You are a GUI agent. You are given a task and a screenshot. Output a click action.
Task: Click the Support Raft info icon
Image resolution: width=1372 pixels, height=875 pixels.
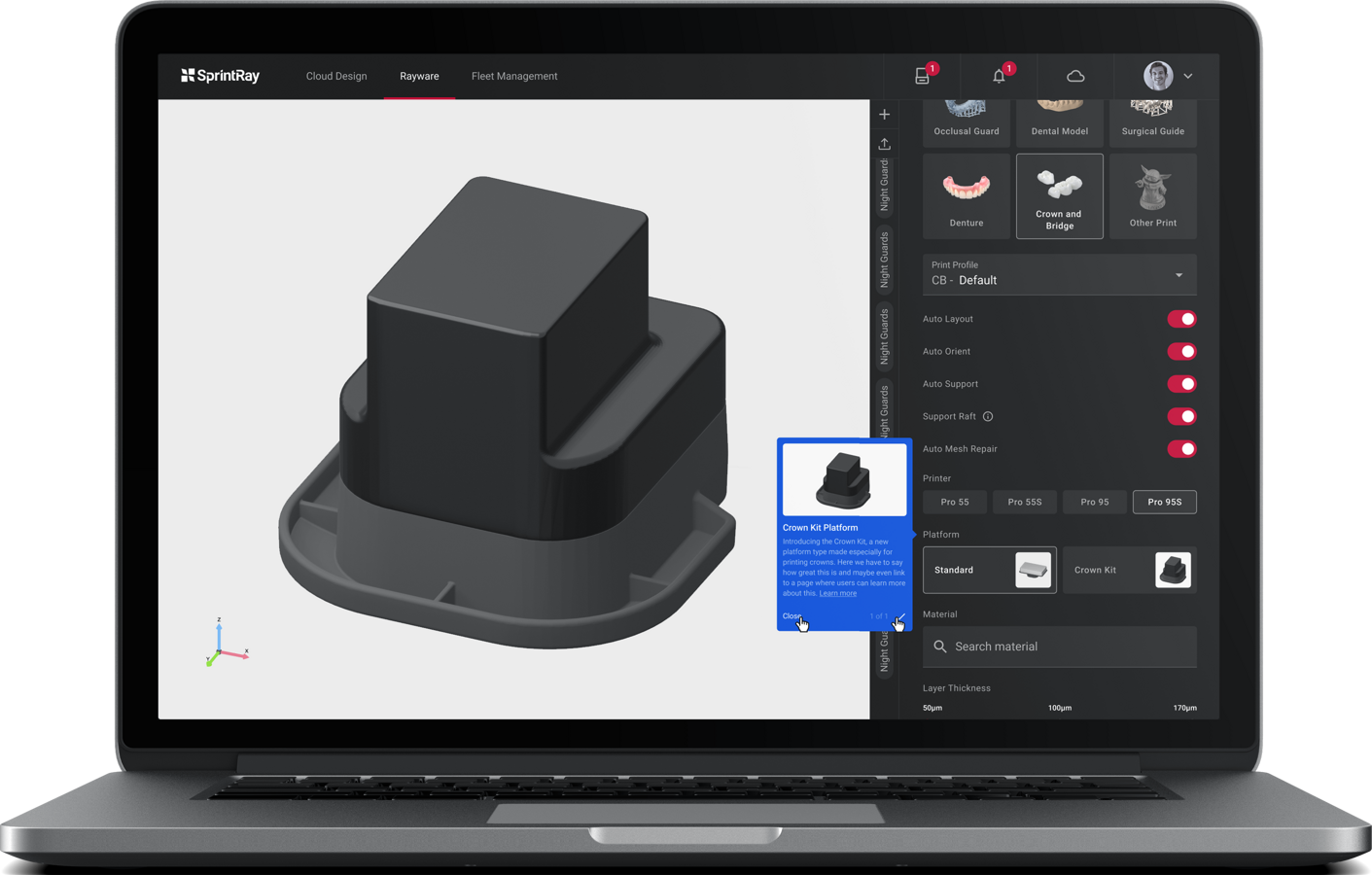[x=988, y=416]
